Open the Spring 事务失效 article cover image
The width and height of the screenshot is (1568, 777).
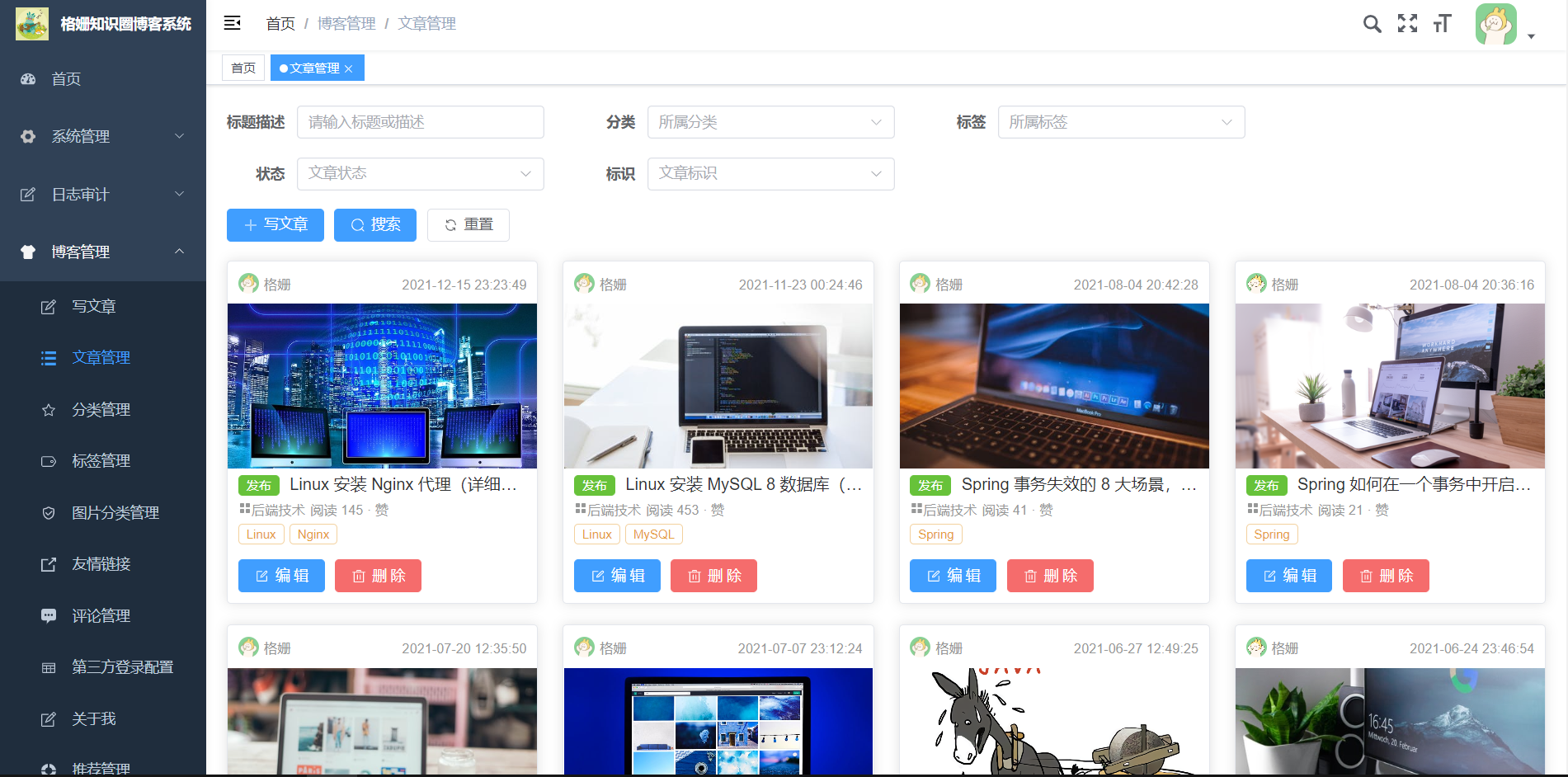point(1054,386)
